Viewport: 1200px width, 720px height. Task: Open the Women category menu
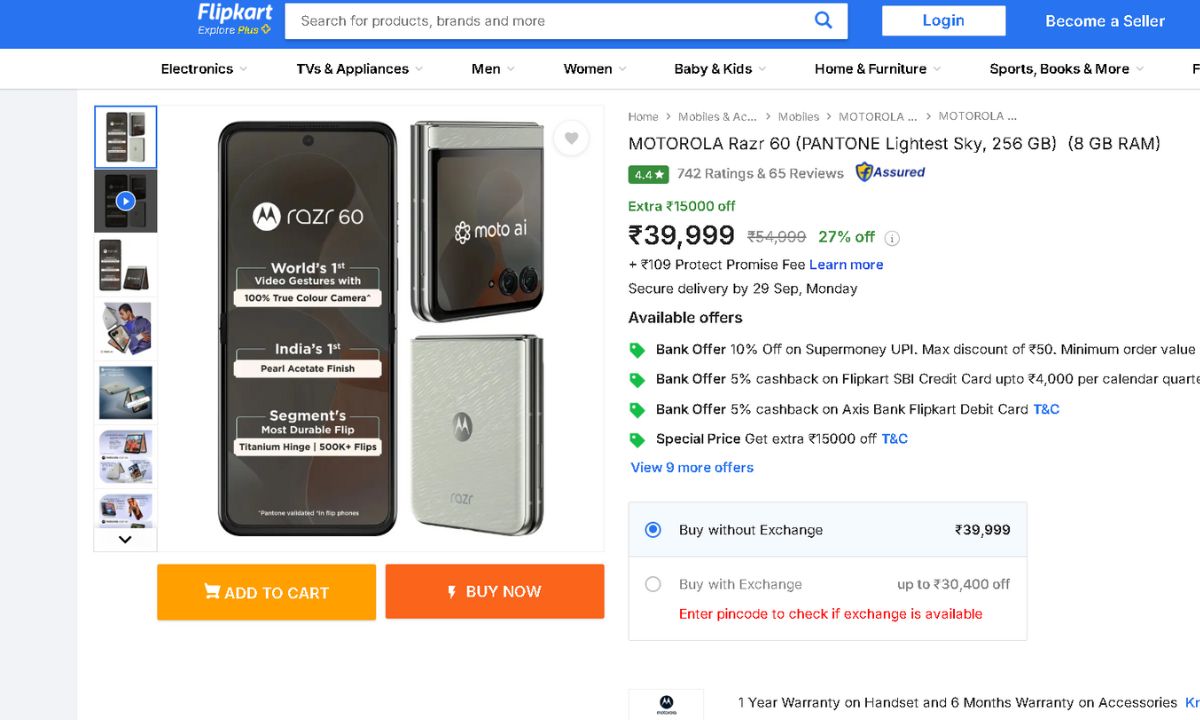pos(595,69)
